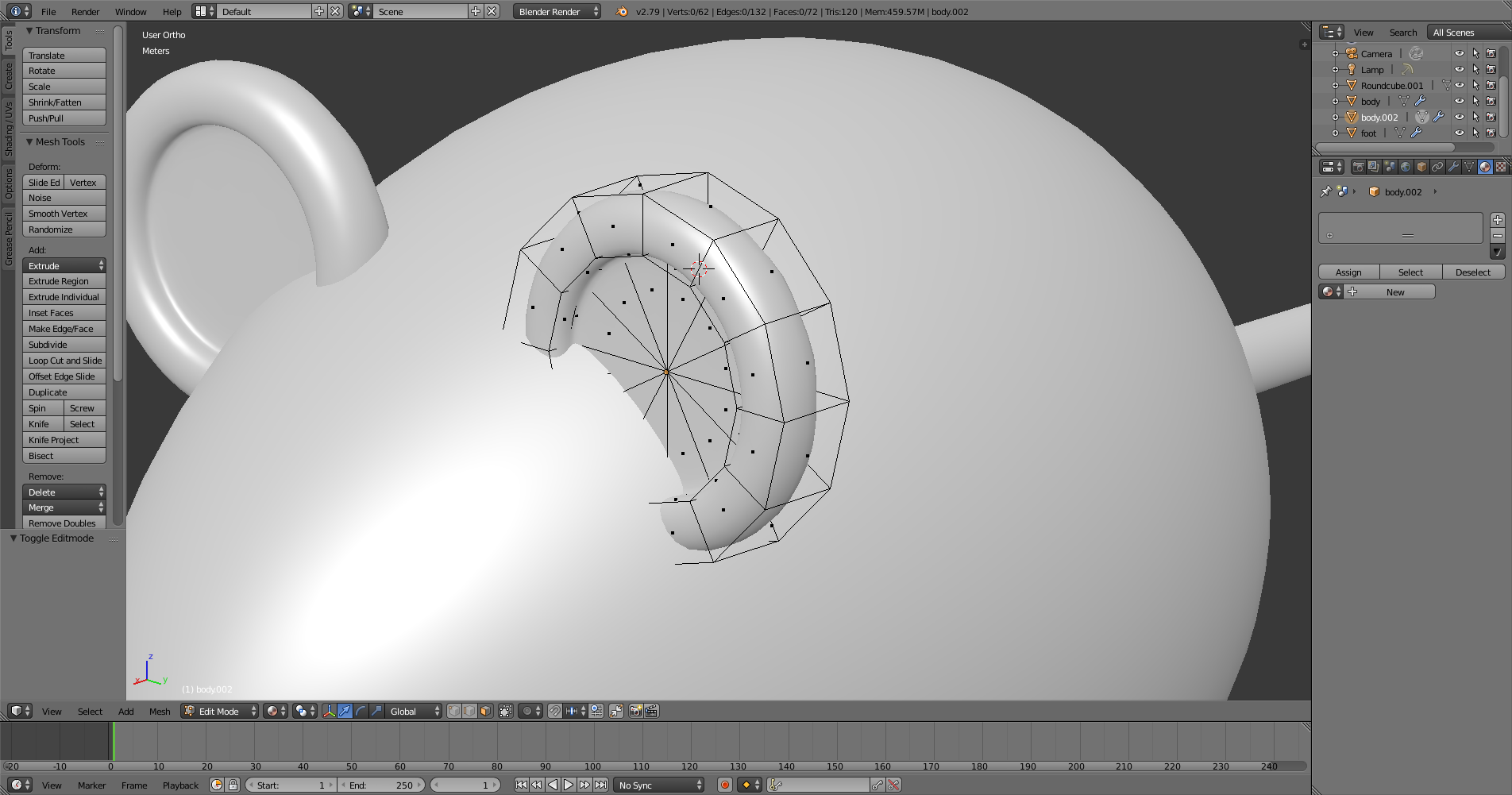
Task: Toggle the 3D manipulator axes icon
Action: click(329, 712)
